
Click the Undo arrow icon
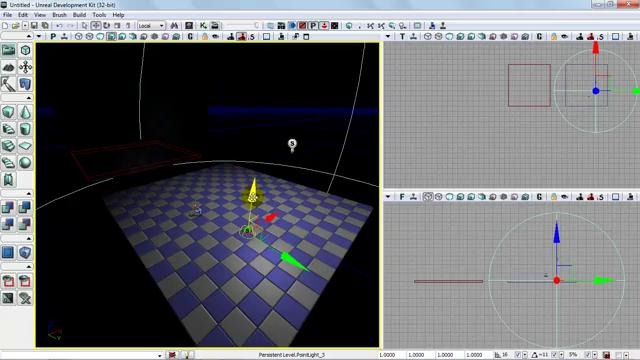click(60, 26)
